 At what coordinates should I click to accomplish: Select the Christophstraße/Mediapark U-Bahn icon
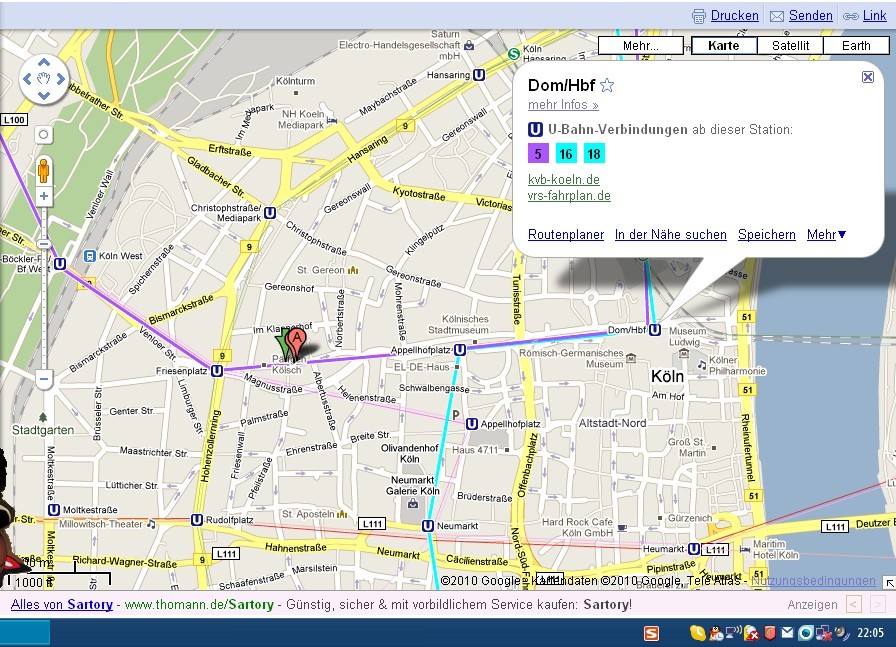pyautogui.click(x=270, y=213)
